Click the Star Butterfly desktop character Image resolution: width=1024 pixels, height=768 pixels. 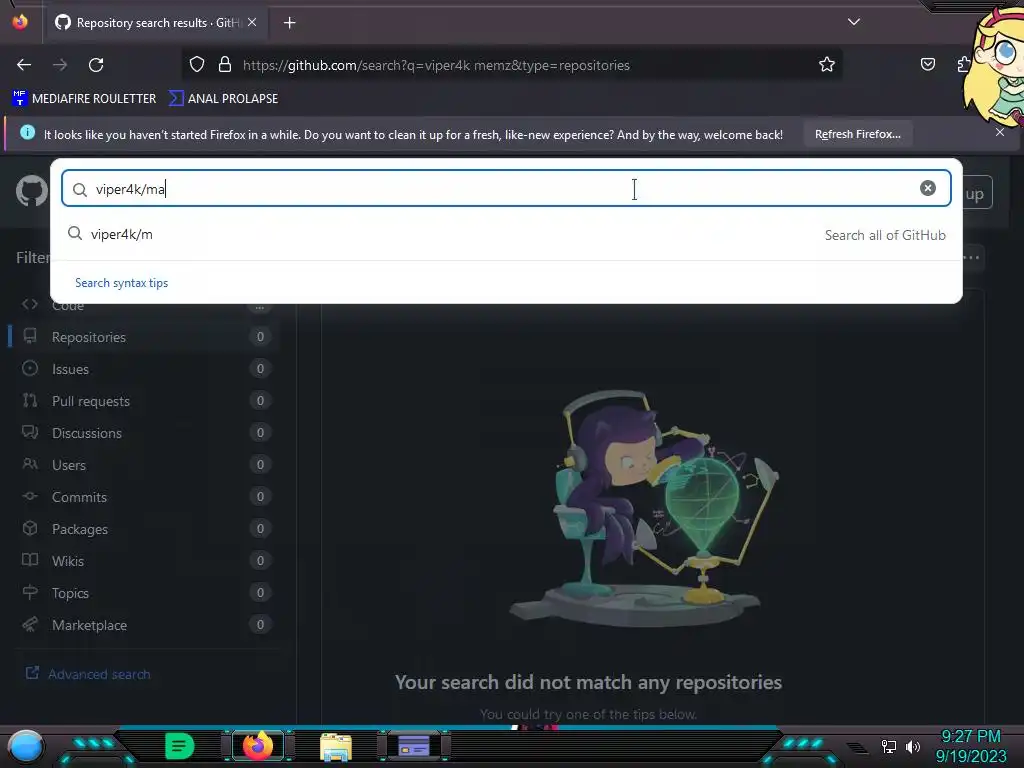(x=994, y=65)
